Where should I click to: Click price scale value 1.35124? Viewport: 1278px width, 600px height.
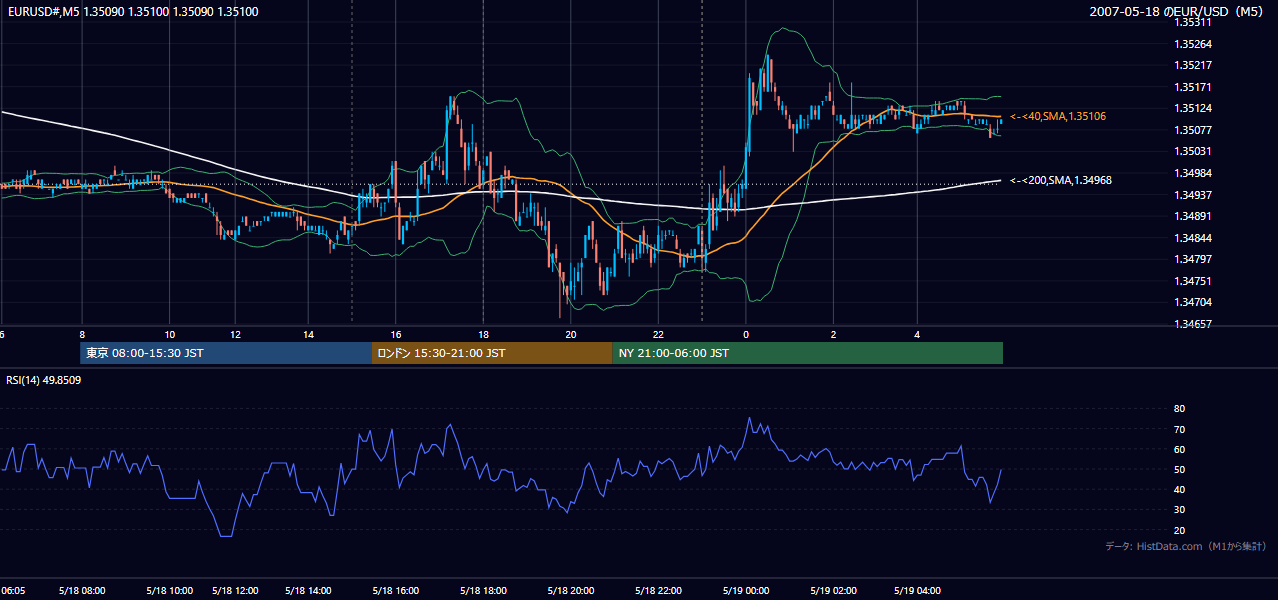(1193, 108)
